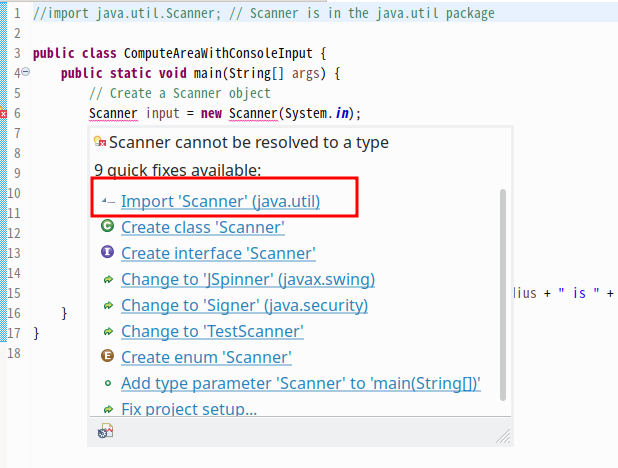This screenshot has width=618, height=468.
Task: Choose Create interface 'Scanner' fix
Action: pyautogui.click(x=218, y=253)
